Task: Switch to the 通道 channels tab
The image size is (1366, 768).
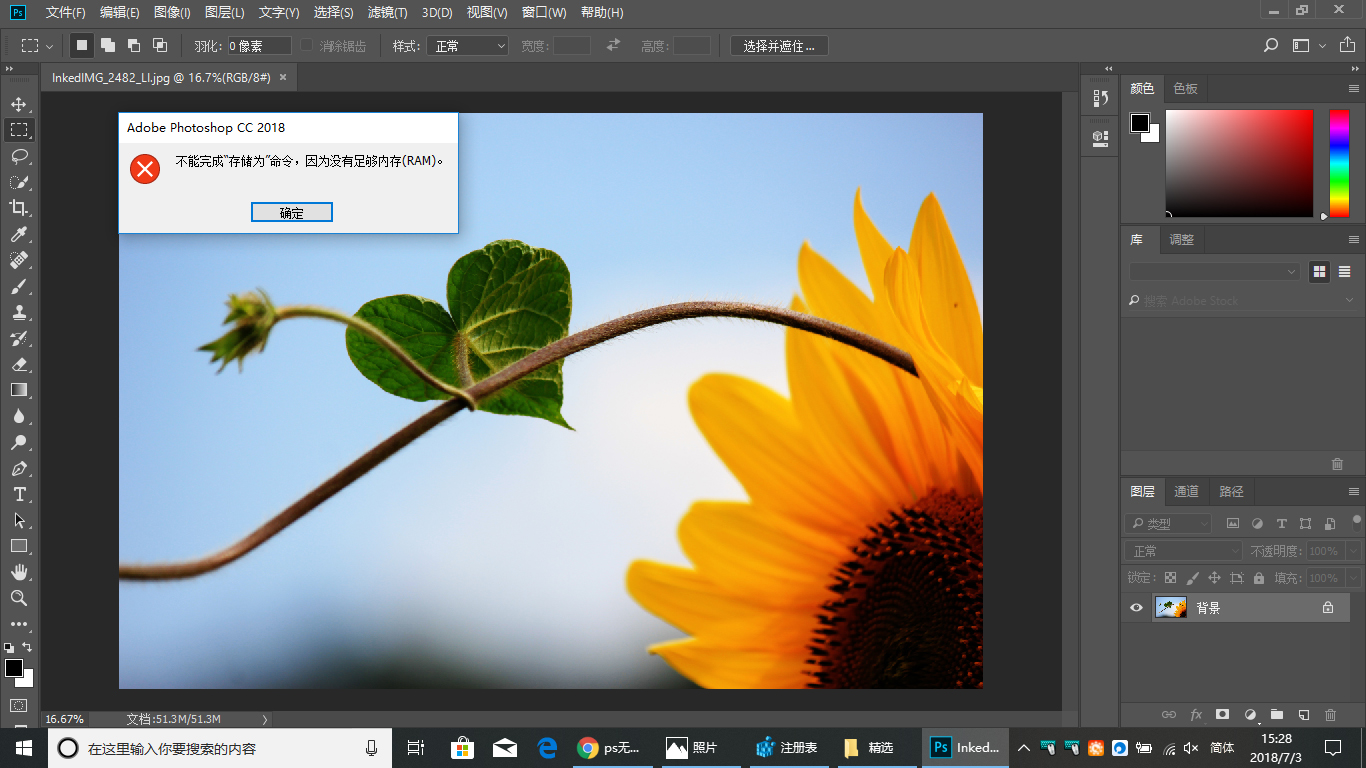Action: click(x=1187, y=491)
